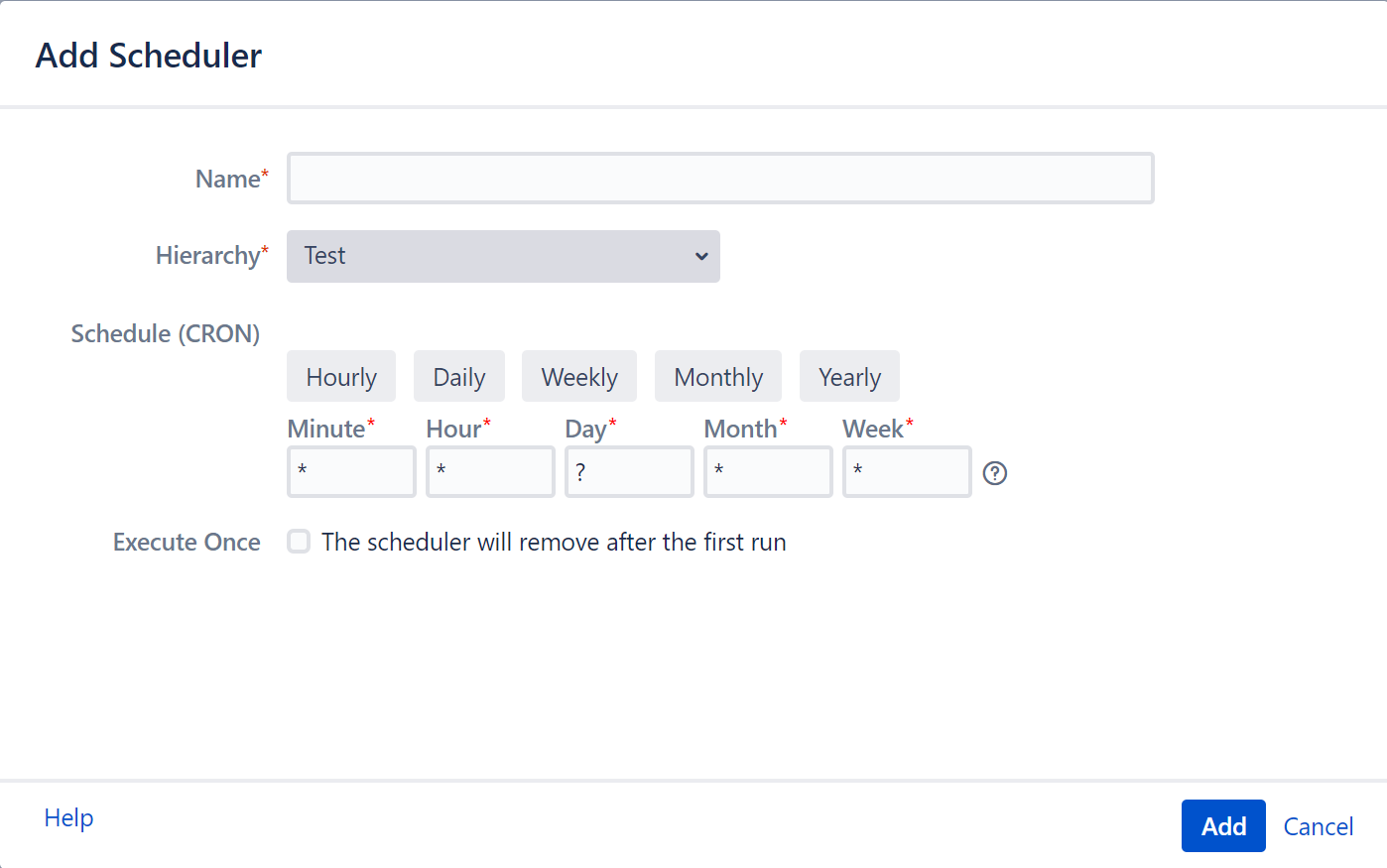Click the Month CRON field

(768, 472)
